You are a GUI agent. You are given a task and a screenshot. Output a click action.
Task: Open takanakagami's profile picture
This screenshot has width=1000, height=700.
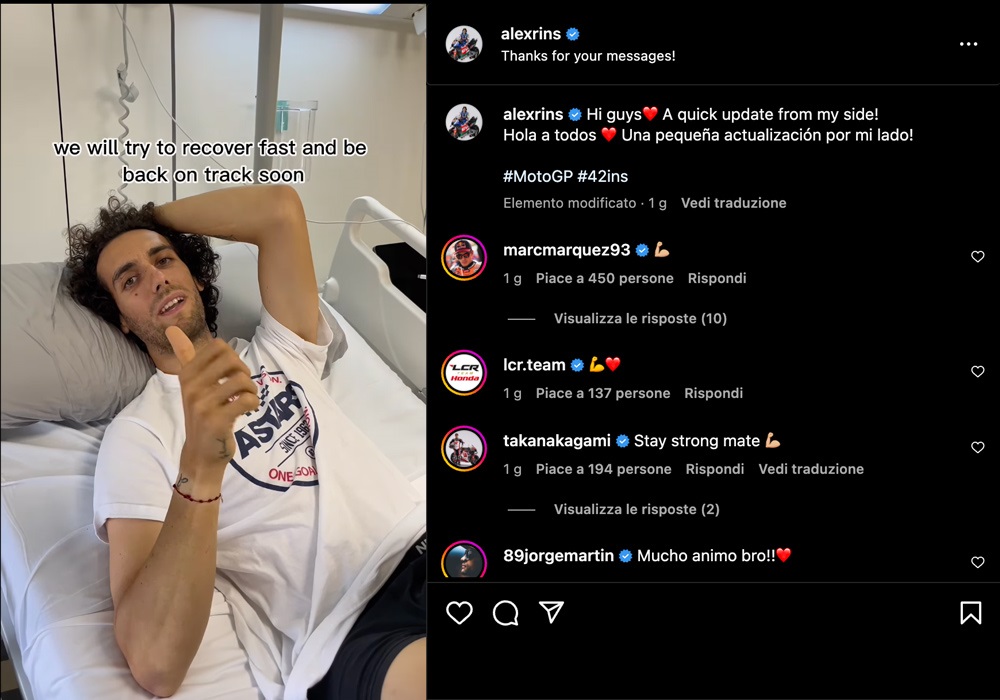pos(464,448)
